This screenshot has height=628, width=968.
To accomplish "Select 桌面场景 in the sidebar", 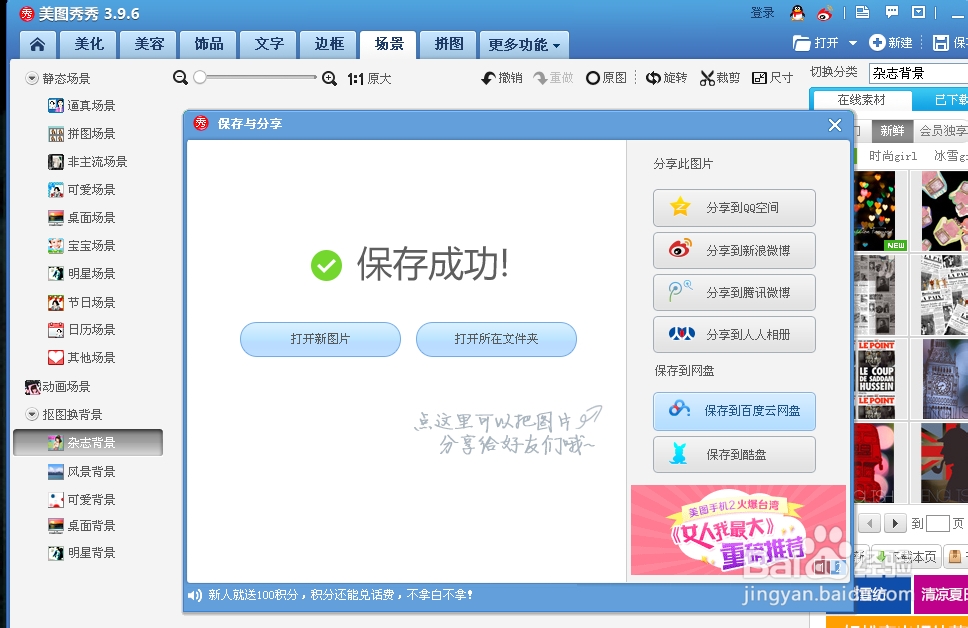I will point(81,217).
